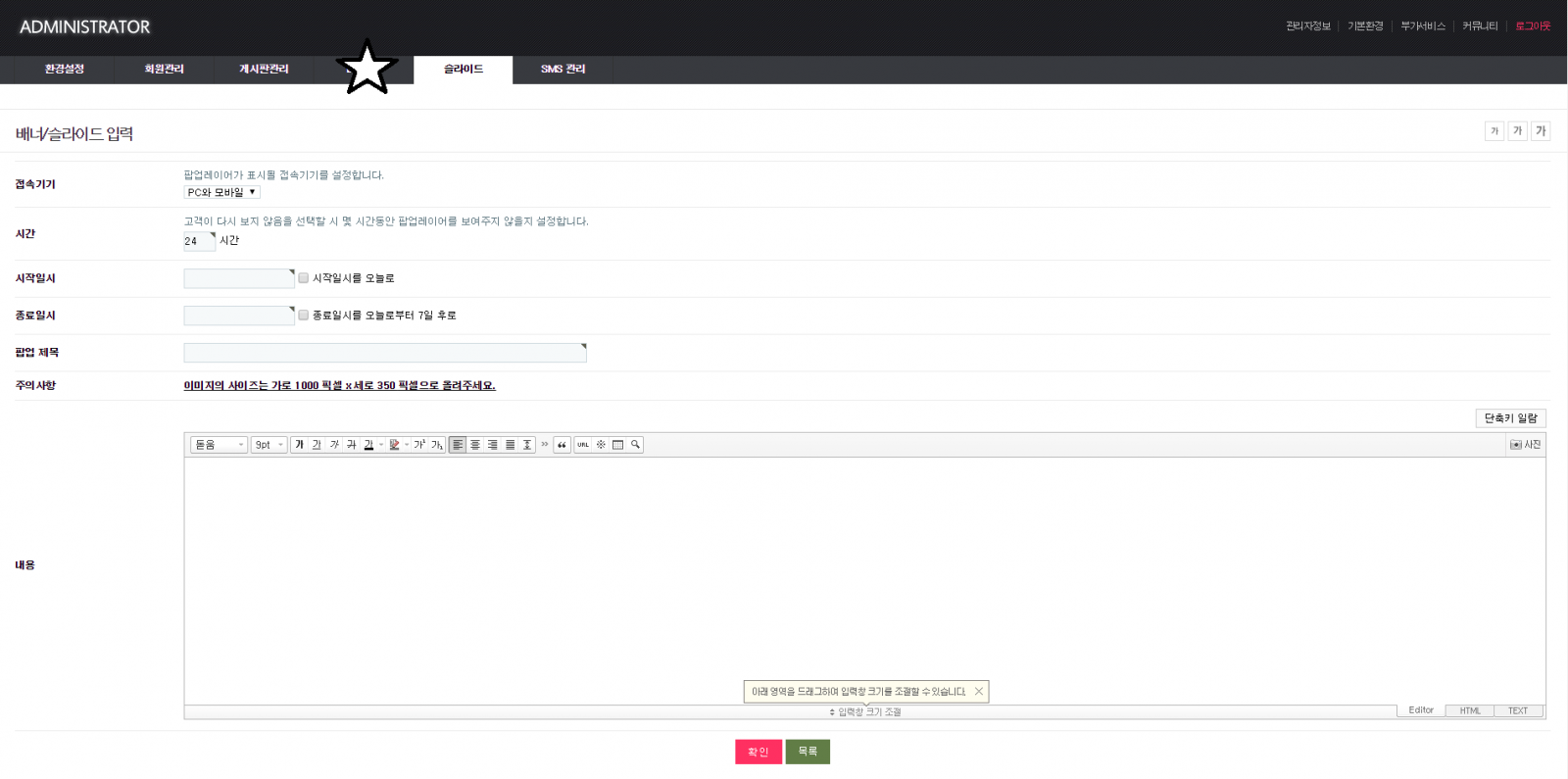Open the 회원관리 menu tab

pos(164,70)
